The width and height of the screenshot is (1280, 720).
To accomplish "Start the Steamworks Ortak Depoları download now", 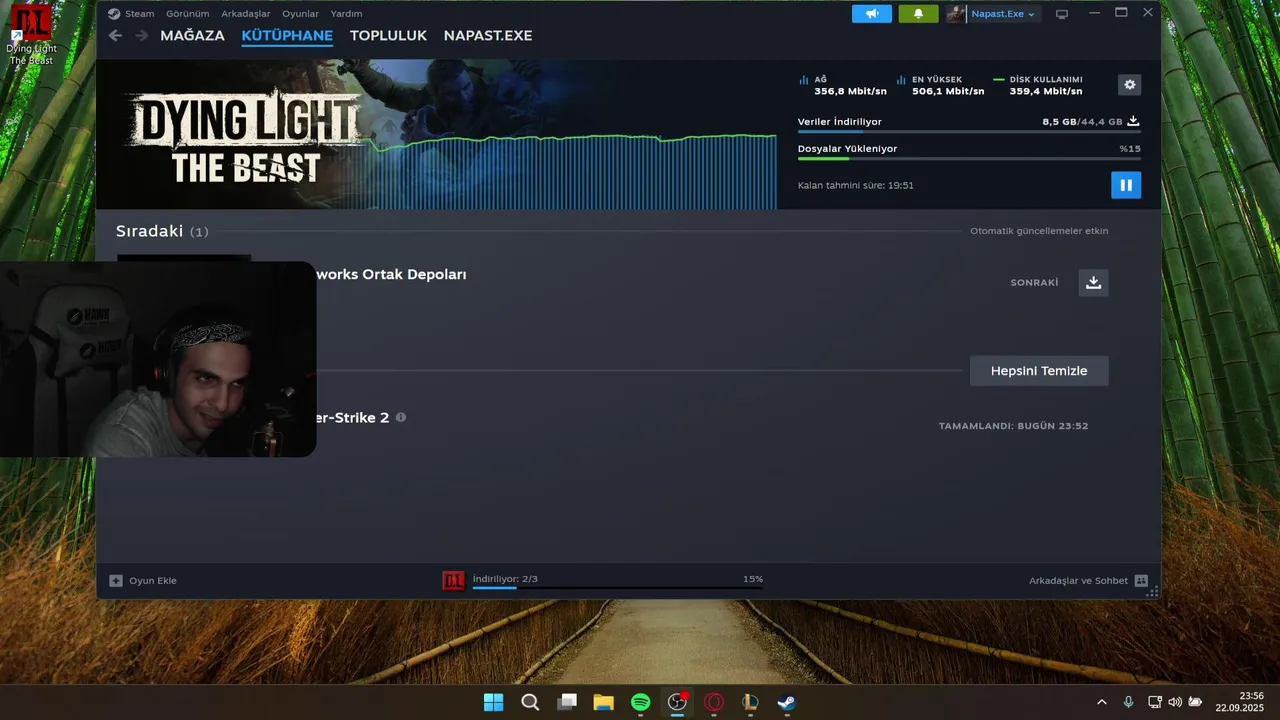I will (x=1093, y=283).
